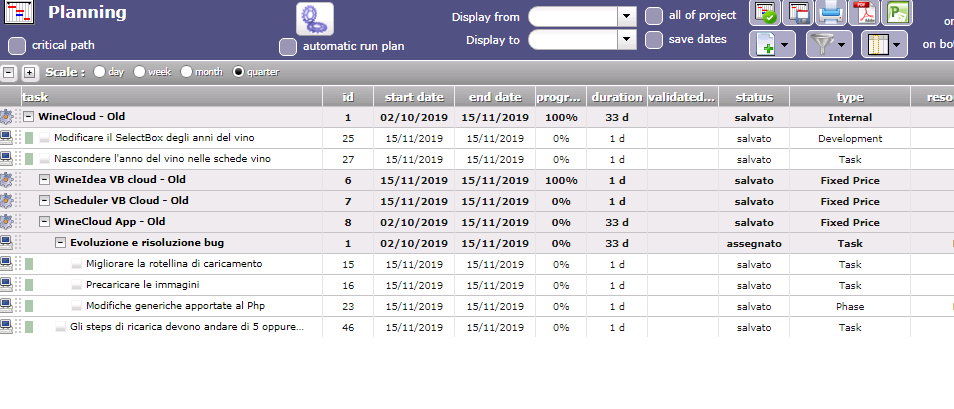This screenshot has height=409, width=954.
Task: Collapse WineIdea VB cloud - Old
Action: (x=44, y=180)
